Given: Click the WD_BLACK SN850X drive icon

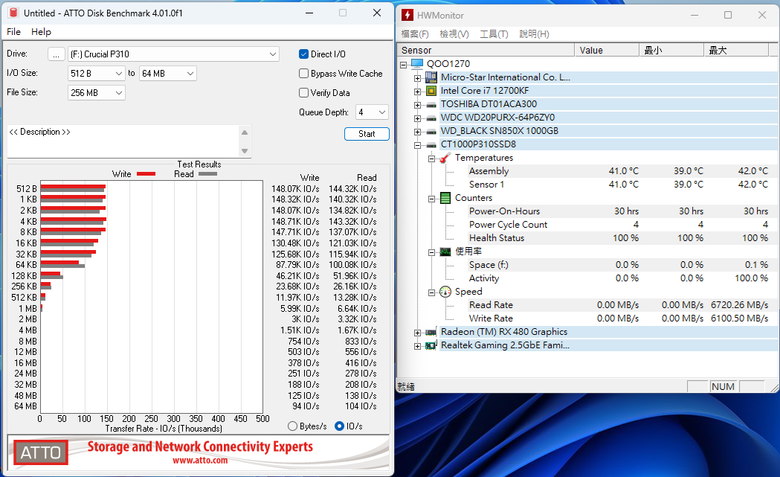Looking at the screenshot, I should (x=431, y=131).
